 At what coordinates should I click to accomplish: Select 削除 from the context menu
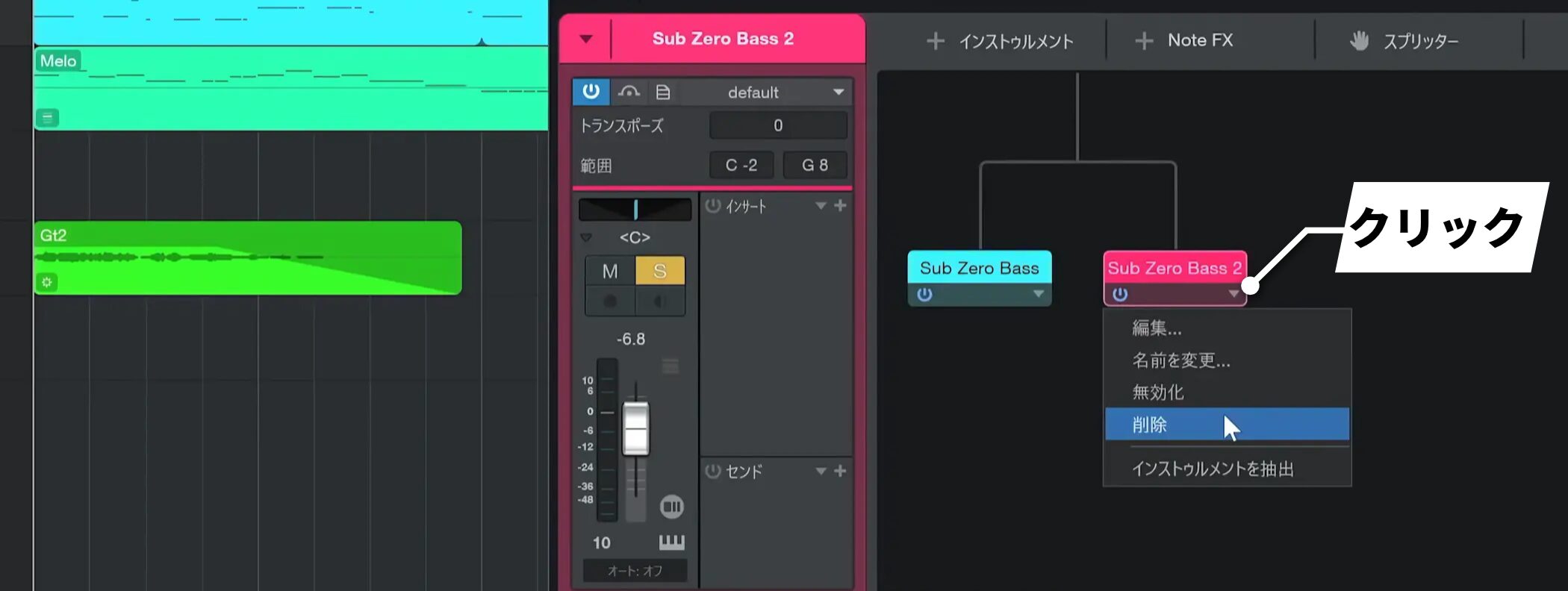pyautogui.click(x=1150, y=425)
